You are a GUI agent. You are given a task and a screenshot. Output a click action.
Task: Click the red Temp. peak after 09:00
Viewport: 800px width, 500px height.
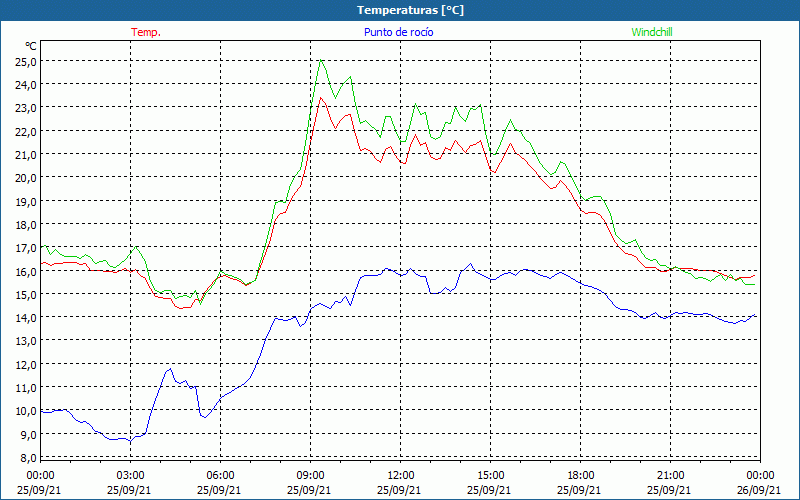click(320, 98)
